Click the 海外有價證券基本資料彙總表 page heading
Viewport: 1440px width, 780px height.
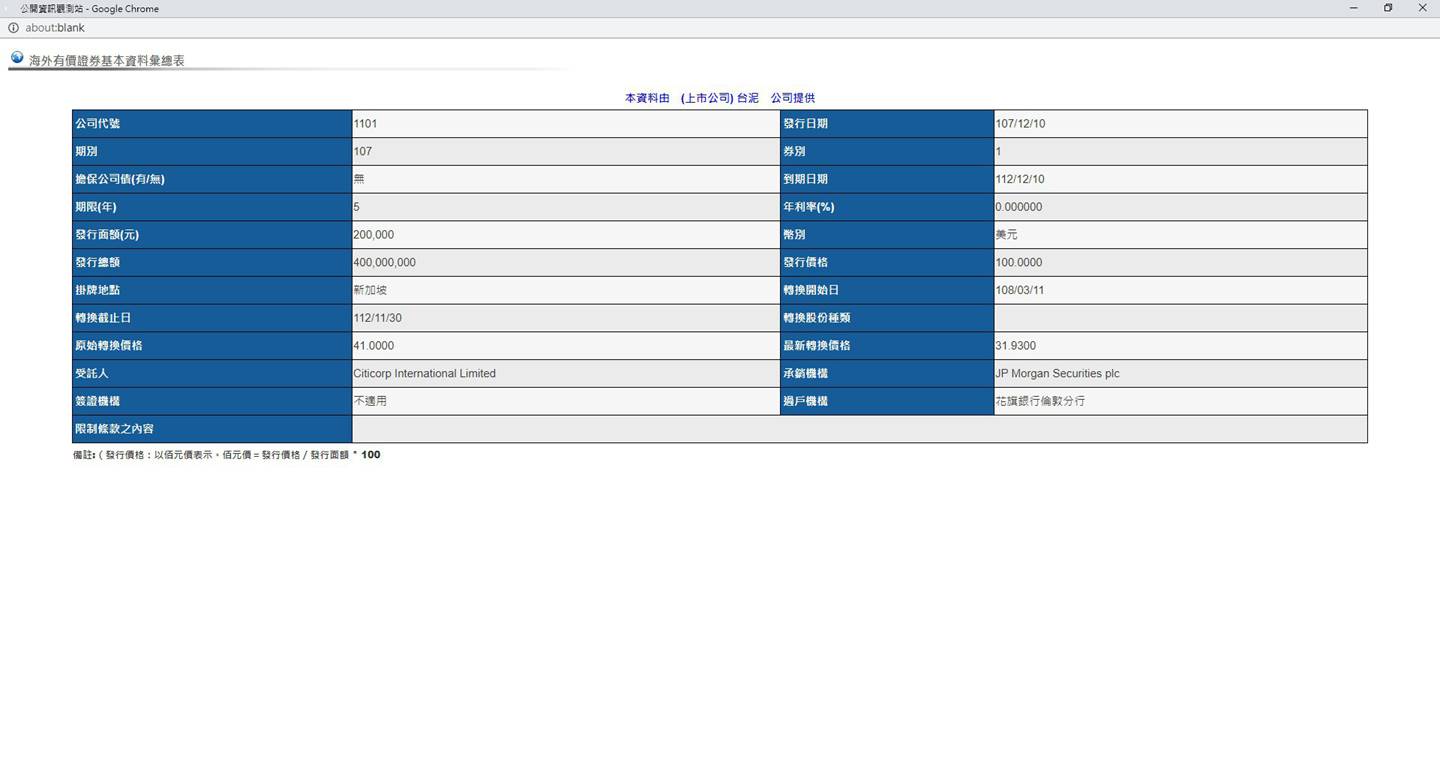tap(107, 61)
